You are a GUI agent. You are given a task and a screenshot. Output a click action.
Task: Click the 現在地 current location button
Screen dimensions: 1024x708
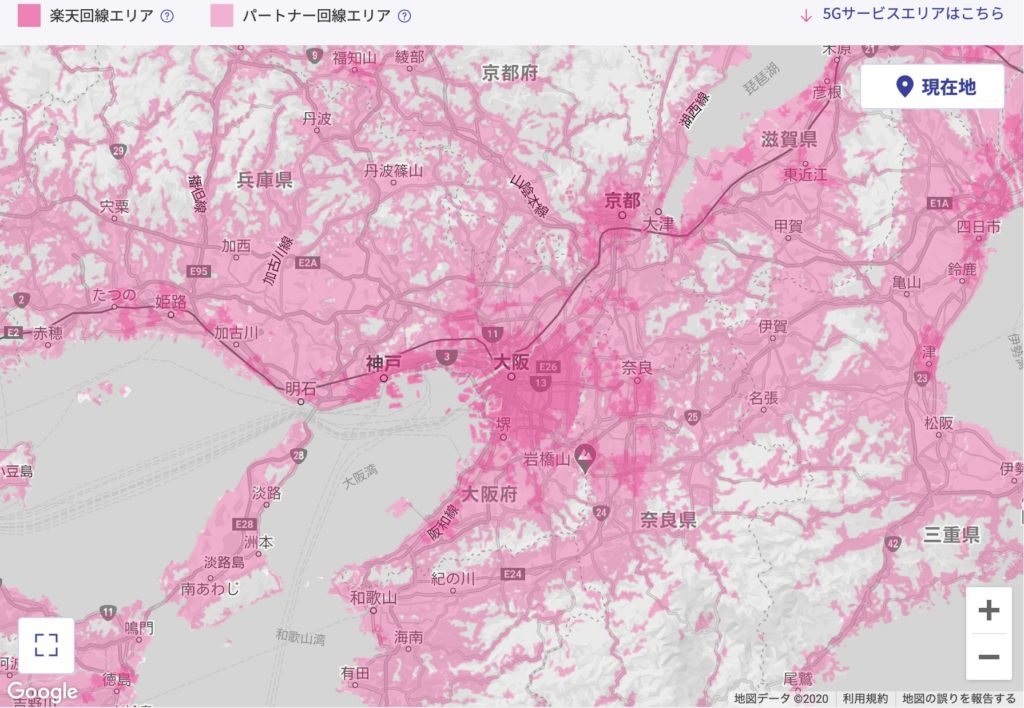[x=932, y=87]
